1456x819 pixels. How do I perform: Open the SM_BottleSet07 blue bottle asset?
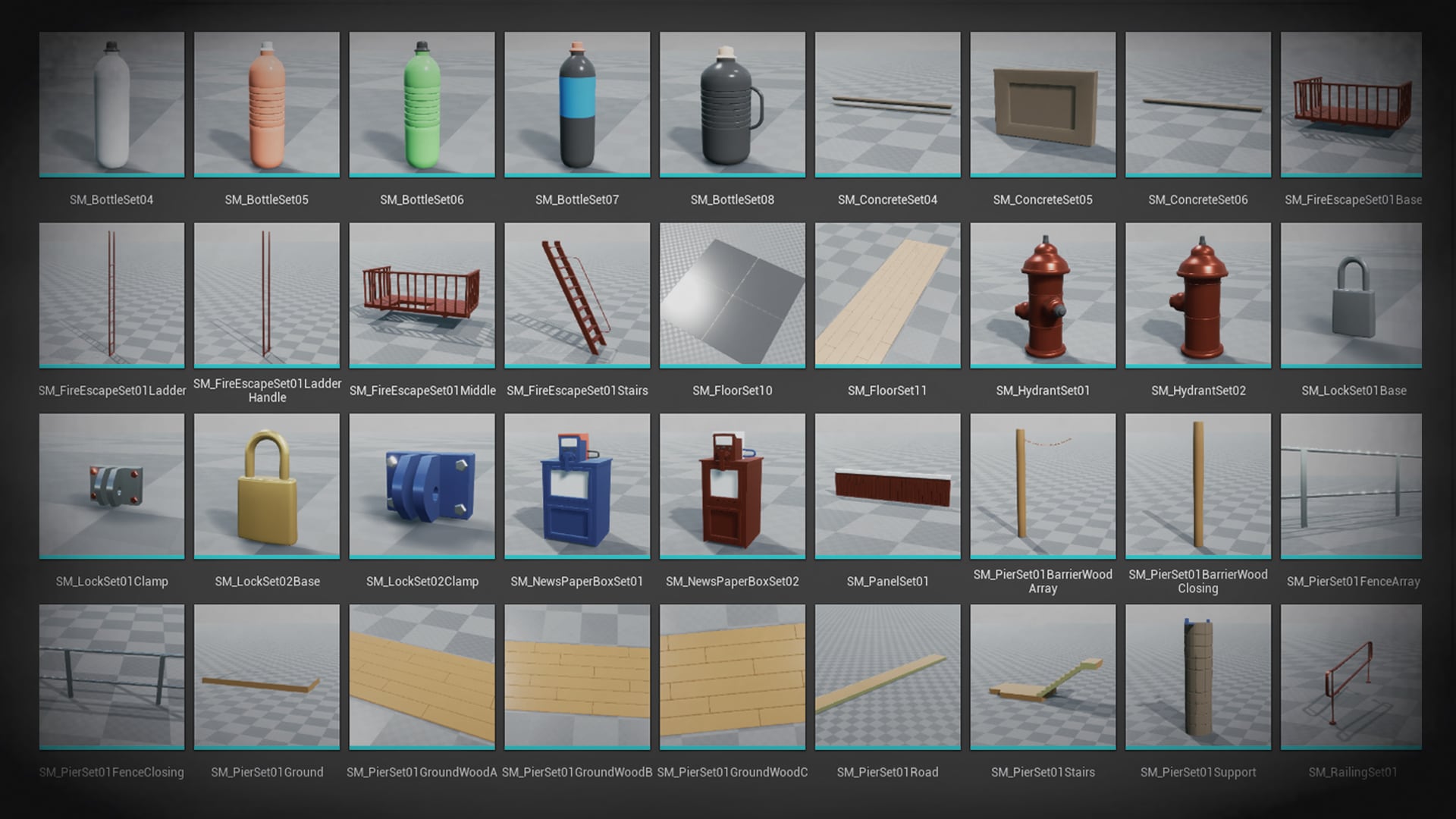pos(577,105)
